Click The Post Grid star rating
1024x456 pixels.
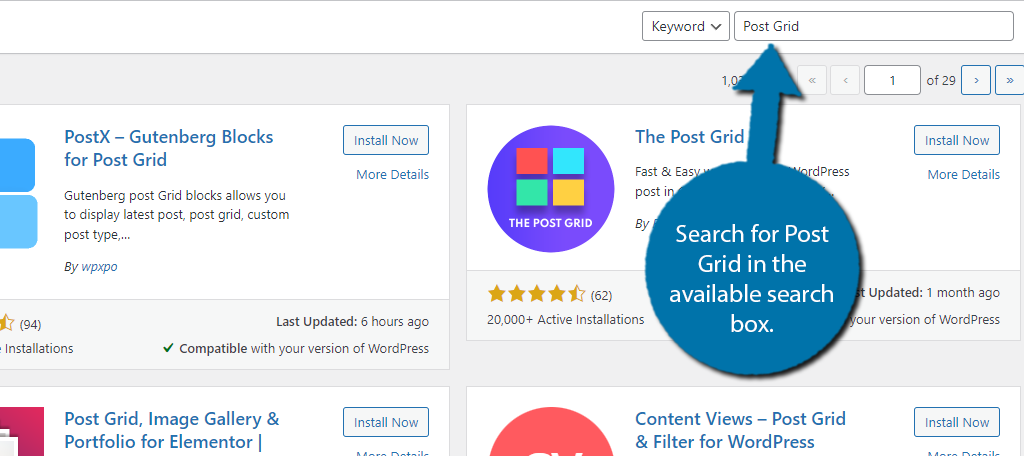click(536, 295)
